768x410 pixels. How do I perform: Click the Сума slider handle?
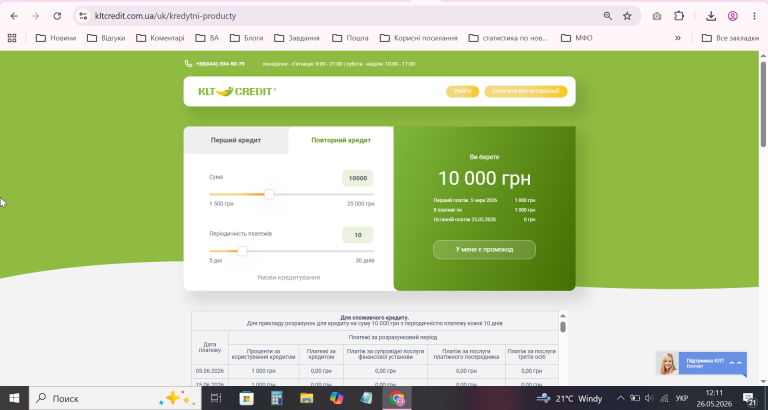(x=269, y=194)
